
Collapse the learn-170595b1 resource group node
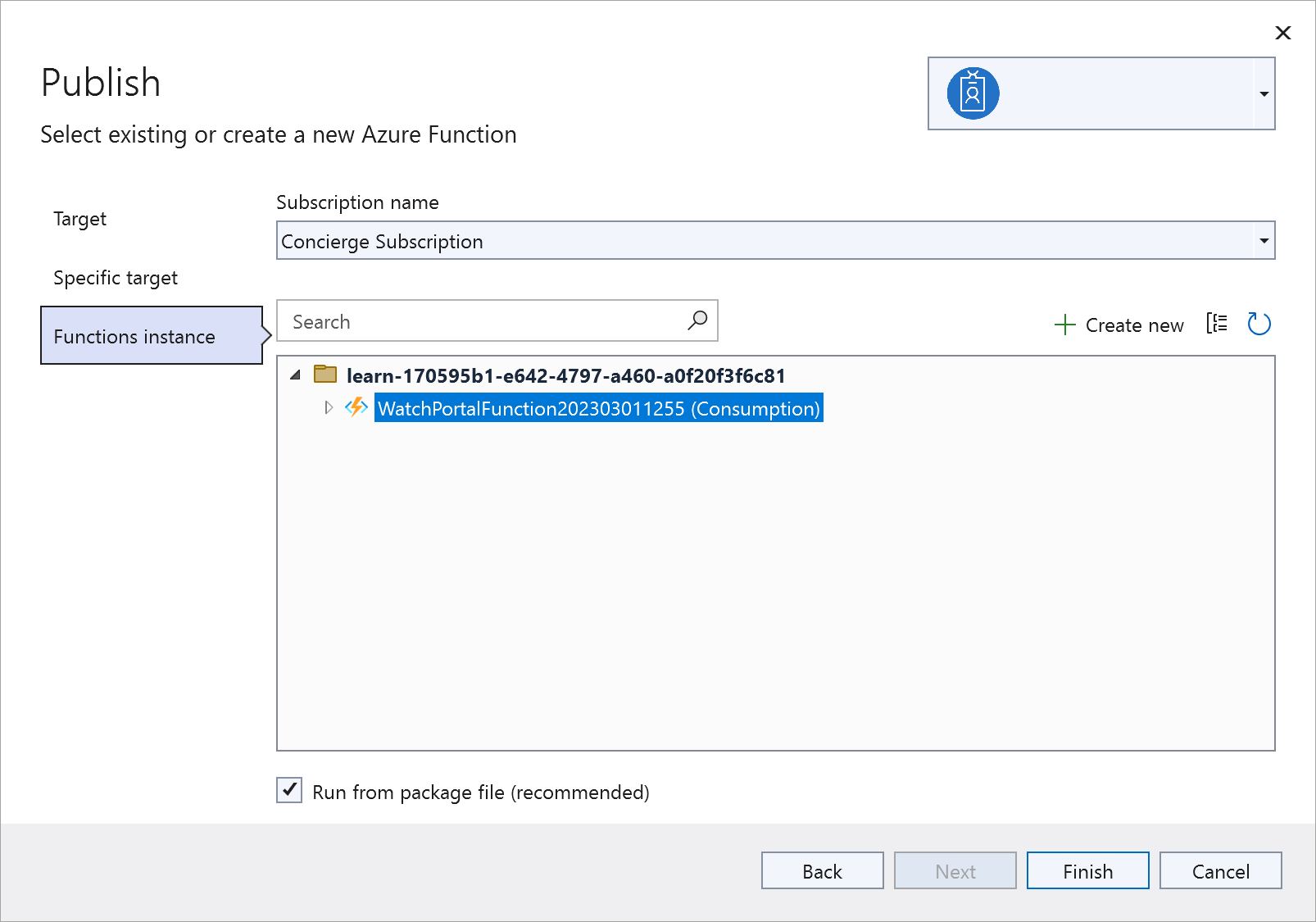[296, 375]
